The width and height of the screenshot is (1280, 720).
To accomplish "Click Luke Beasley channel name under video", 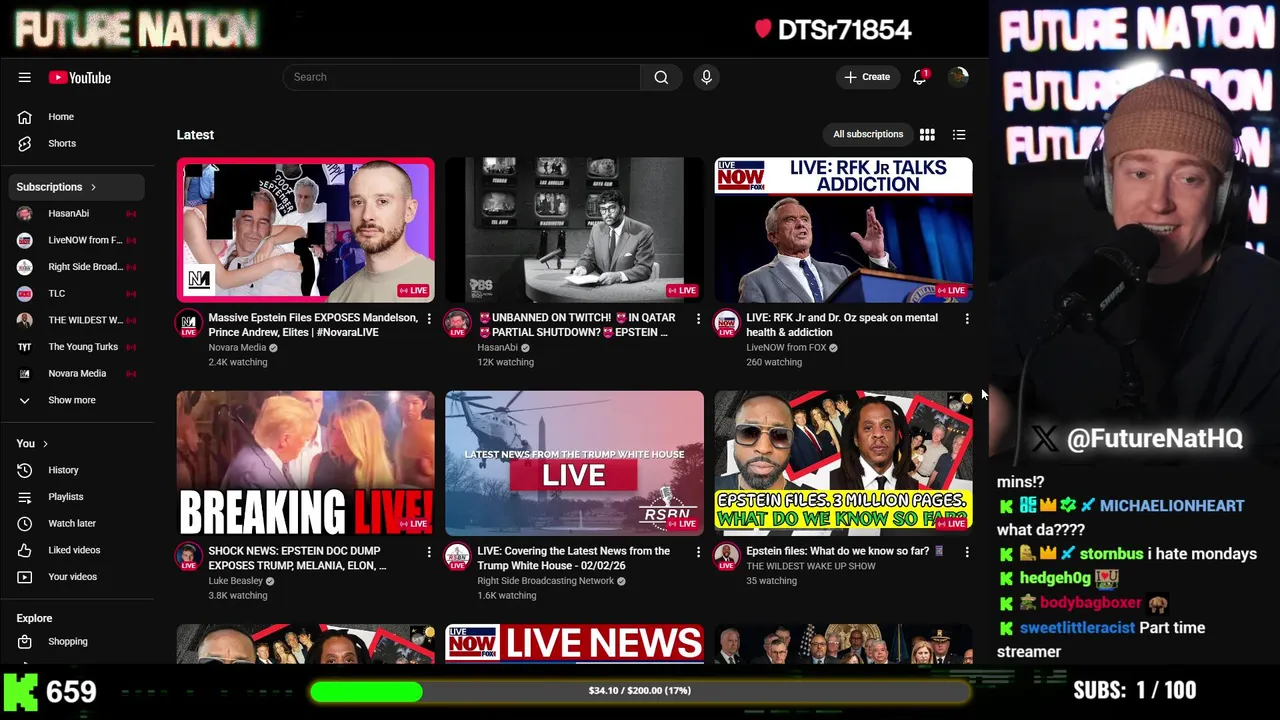I will coord(235,581).
